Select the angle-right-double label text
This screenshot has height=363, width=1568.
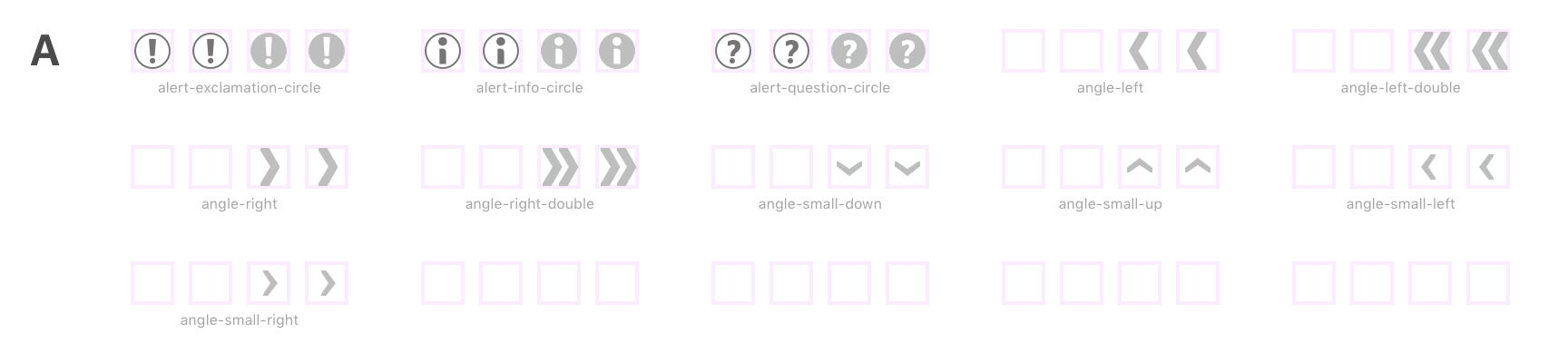click(530, 204)
